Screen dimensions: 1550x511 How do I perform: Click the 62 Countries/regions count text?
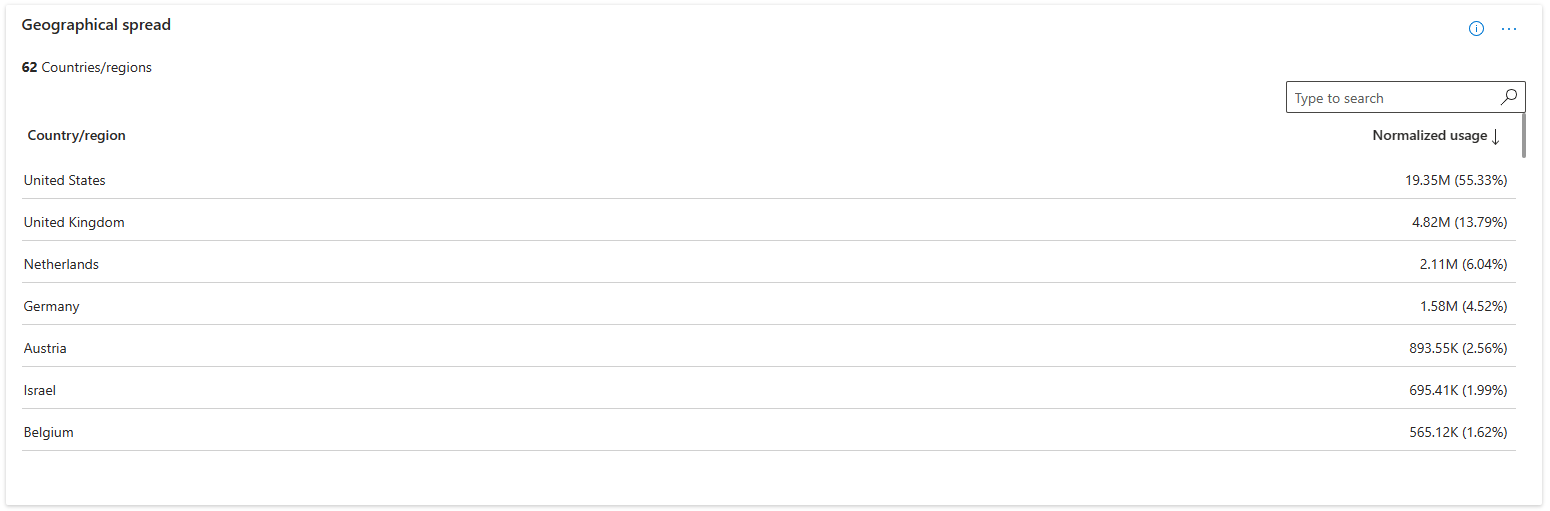[x=87, y=68]
